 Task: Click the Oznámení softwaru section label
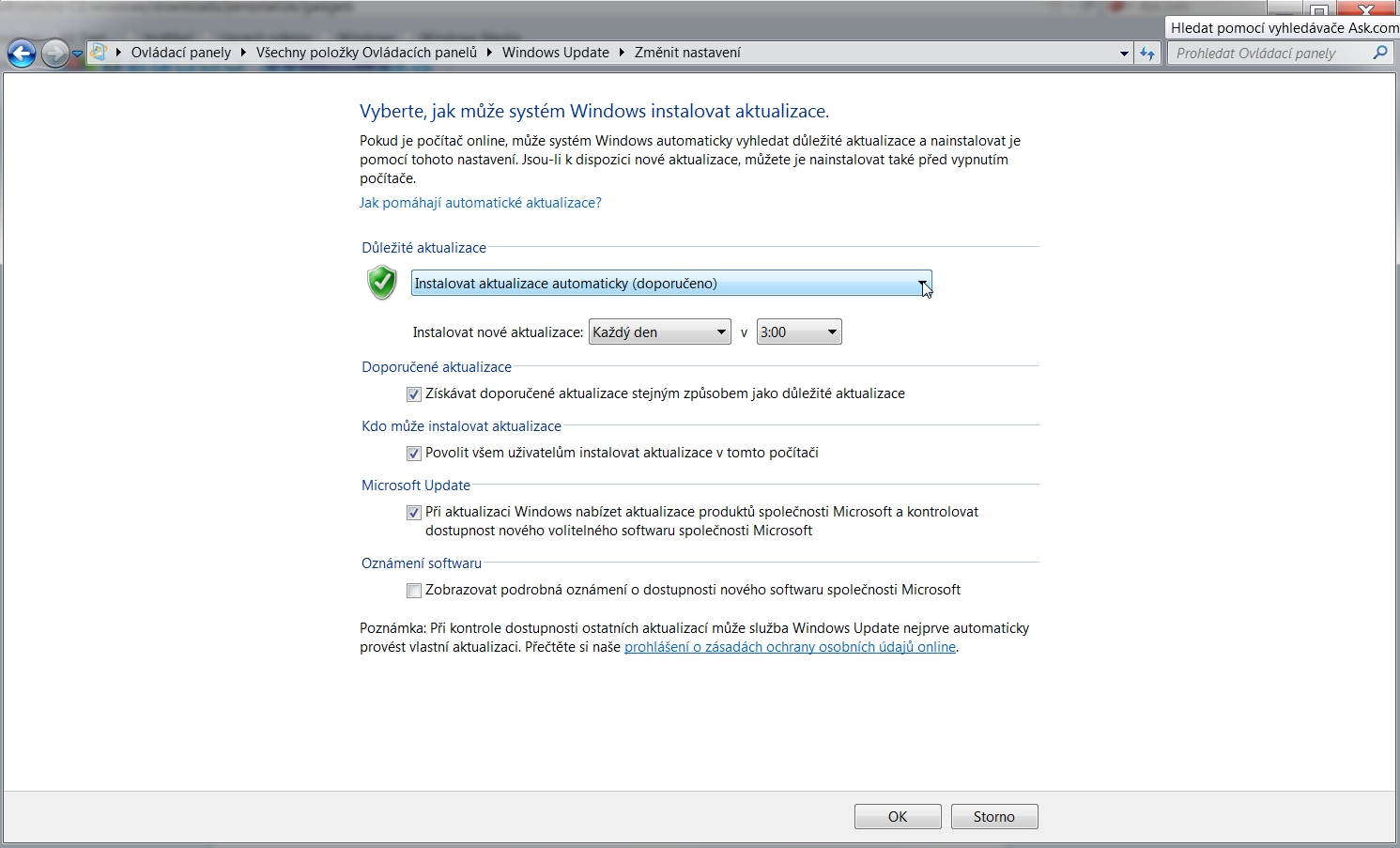pos(422,563)
